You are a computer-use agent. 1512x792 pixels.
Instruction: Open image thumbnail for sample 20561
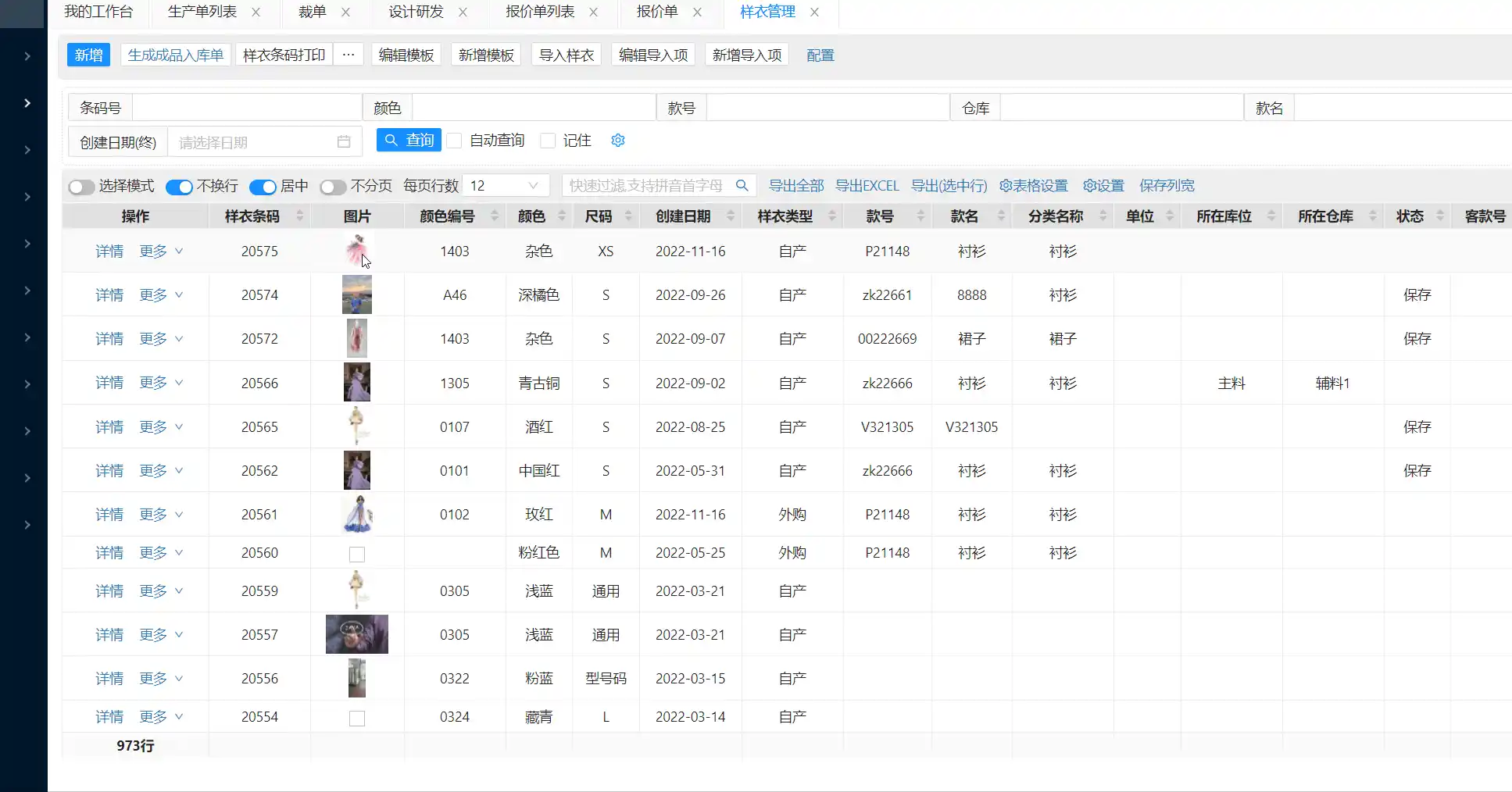coord(357,514)
